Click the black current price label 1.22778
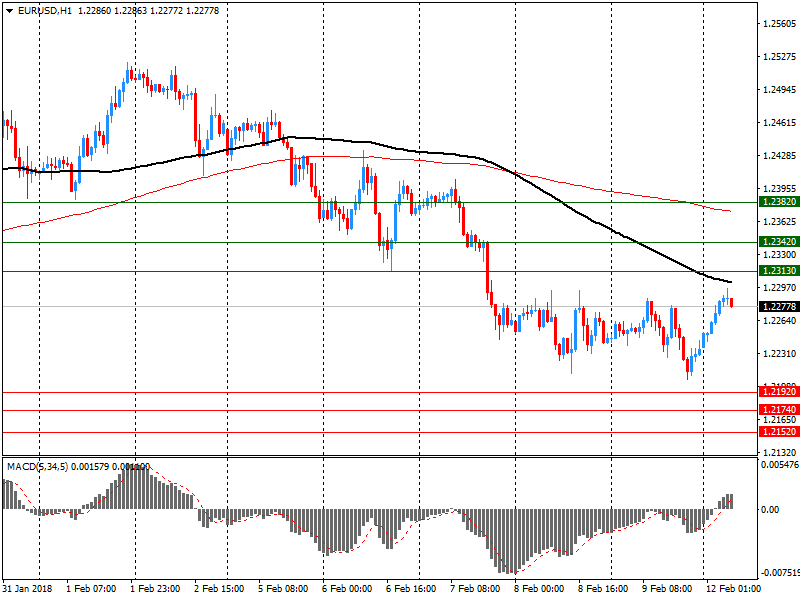 pyautogui.click(x=777, y=306)
